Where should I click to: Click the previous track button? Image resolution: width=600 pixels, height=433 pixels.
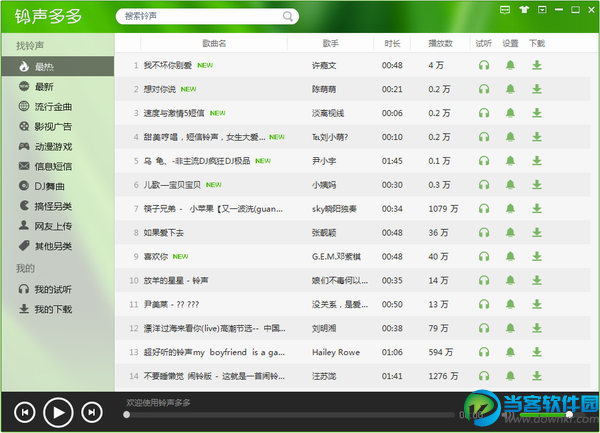point(24,412)
